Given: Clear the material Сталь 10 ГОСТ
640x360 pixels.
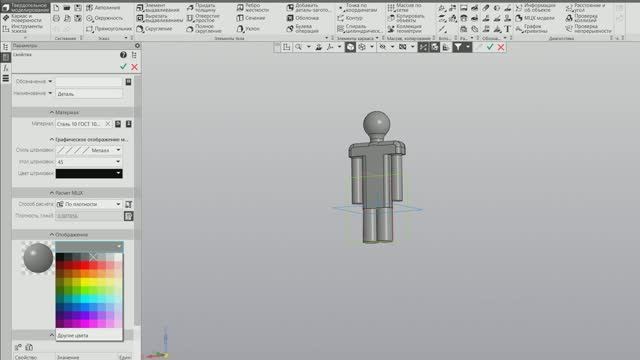Looking at the screenshot, I should coord(108,124).
